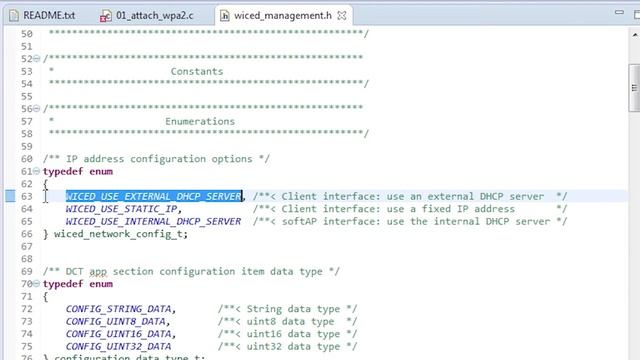The width and height of the screenshot is (640, 360).
Task: Click the 'Enumerations' comment heading
Action: 200,122
